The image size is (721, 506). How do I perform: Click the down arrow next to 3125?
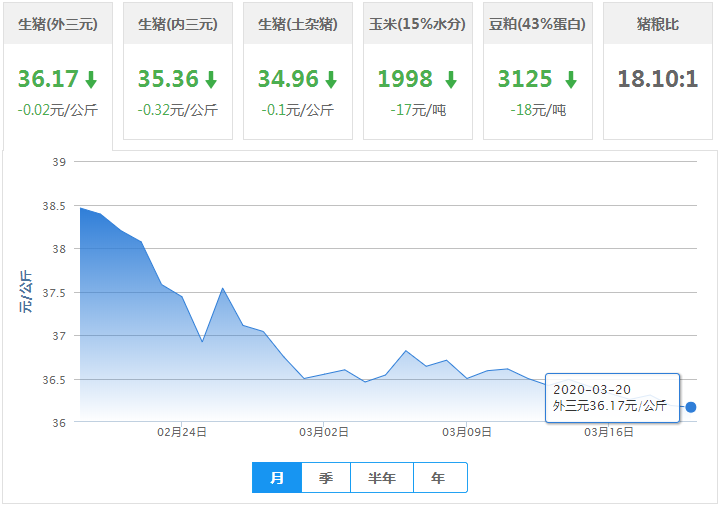(571, 80)
